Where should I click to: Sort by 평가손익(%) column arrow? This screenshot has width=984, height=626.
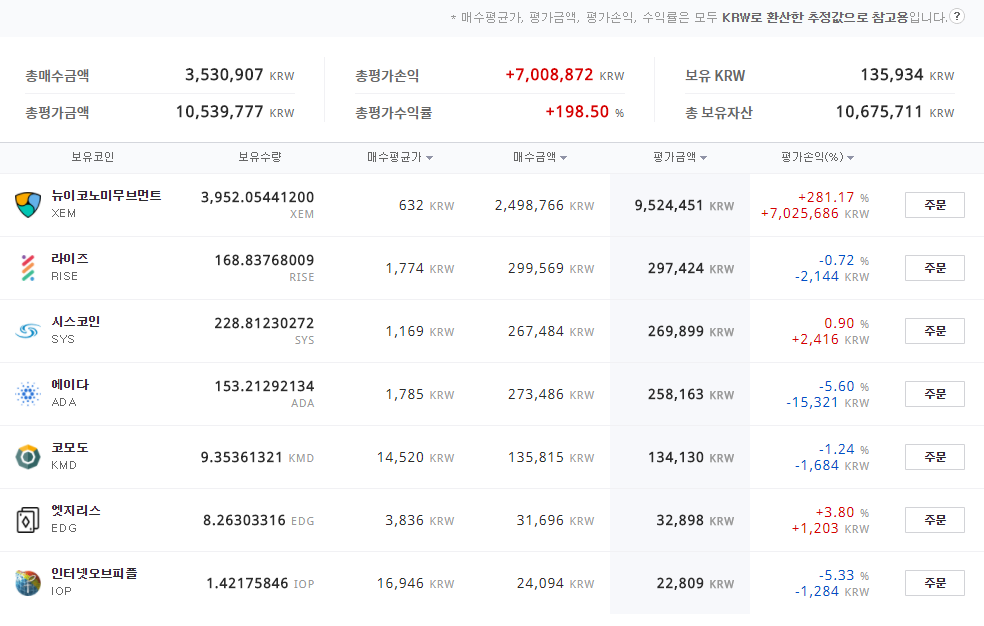tap(850, 158)
